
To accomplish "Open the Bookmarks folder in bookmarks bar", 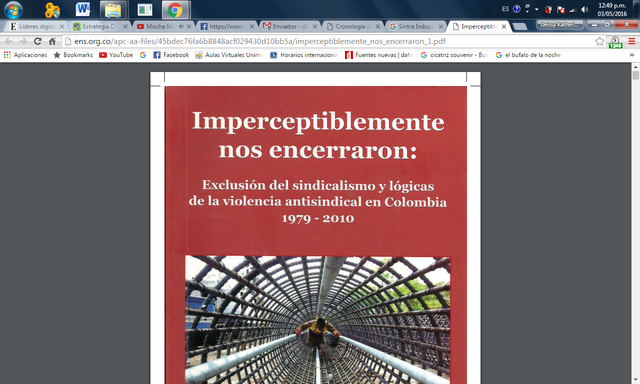I will [x=73, y=55].
